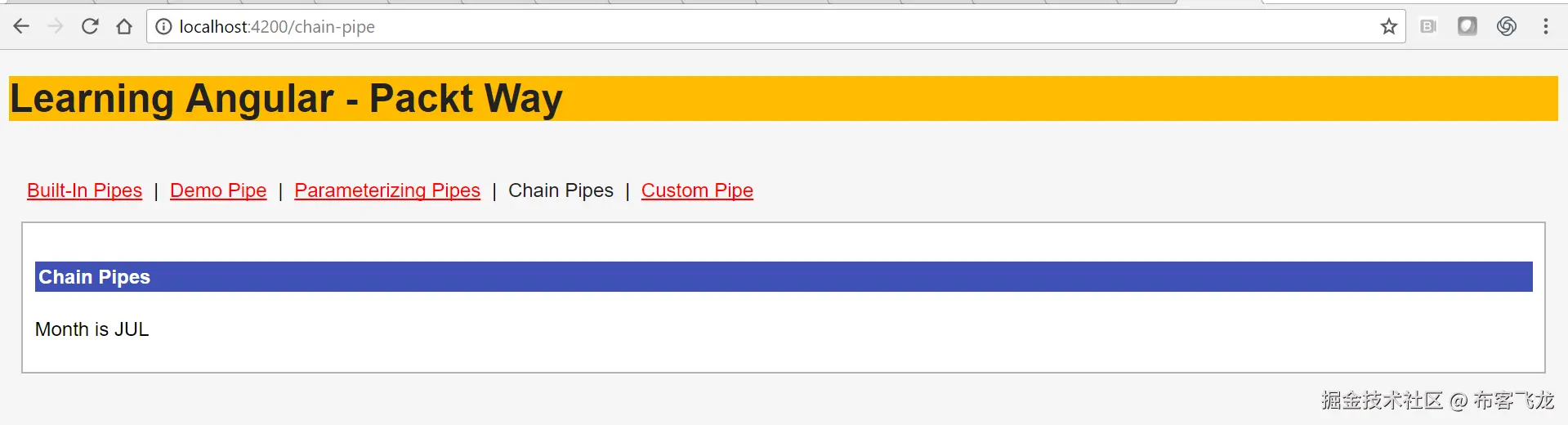
Task: Click the 'Month is JUL' text
Action: [x=92, y=329]
